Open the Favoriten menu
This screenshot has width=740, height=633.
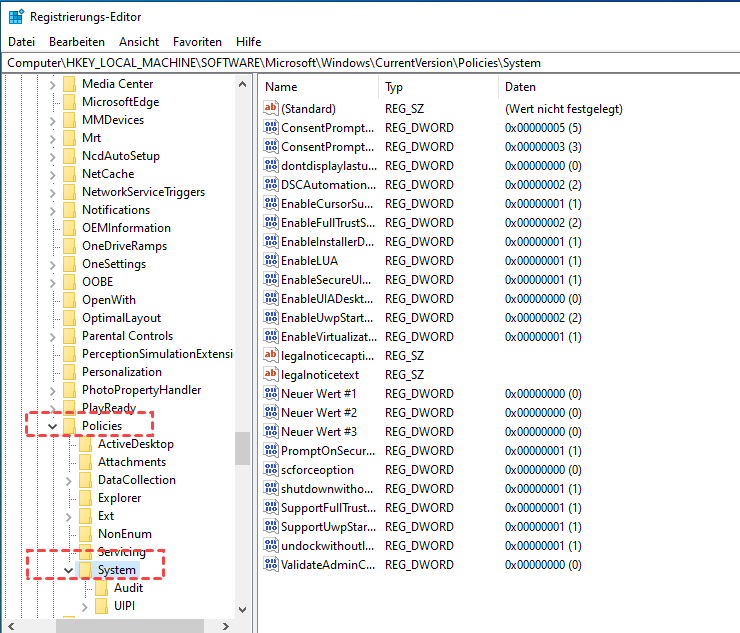tap(197, 42)
